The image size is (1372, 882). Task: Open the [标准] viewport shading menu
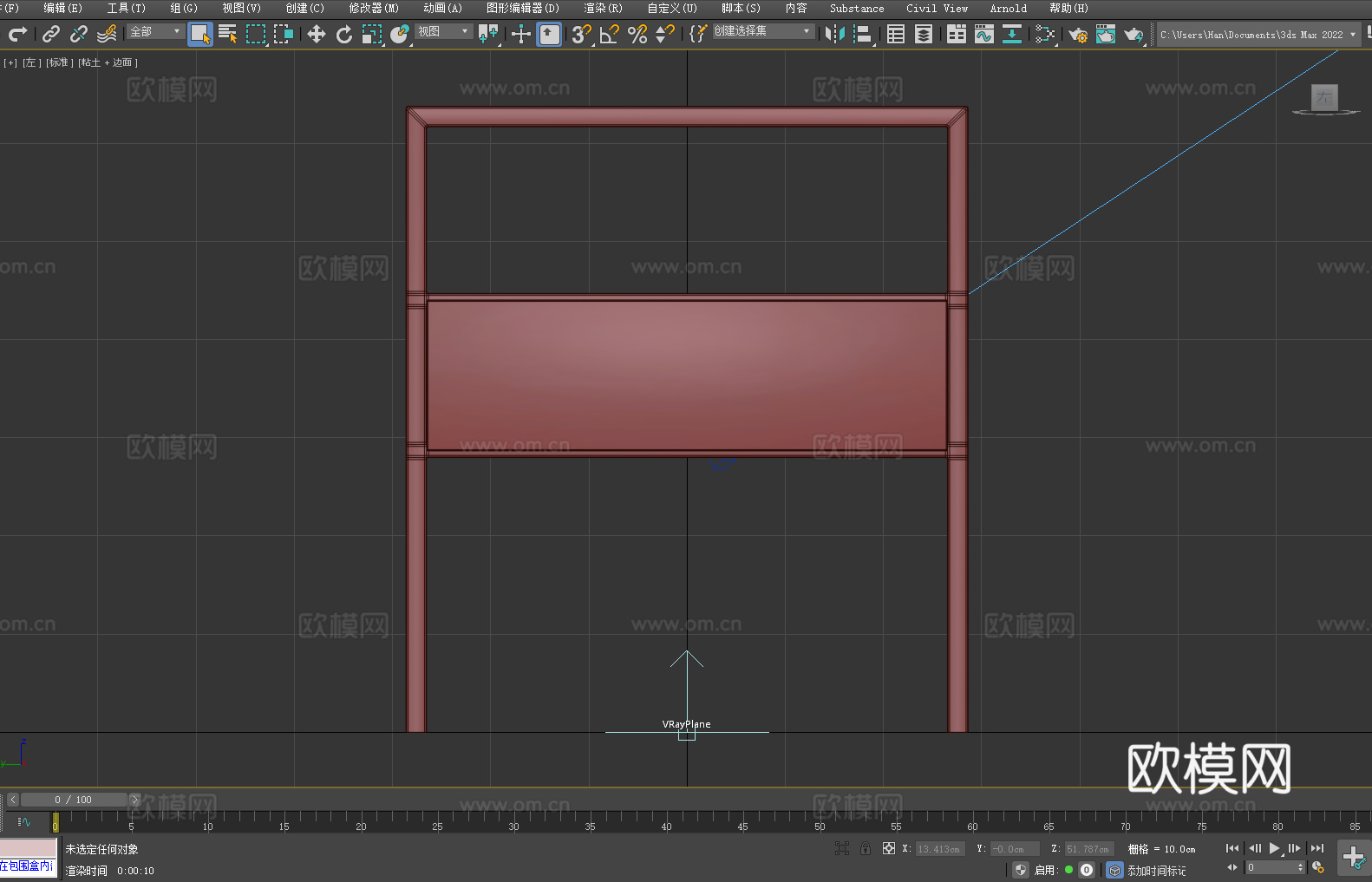pos(59,62)
